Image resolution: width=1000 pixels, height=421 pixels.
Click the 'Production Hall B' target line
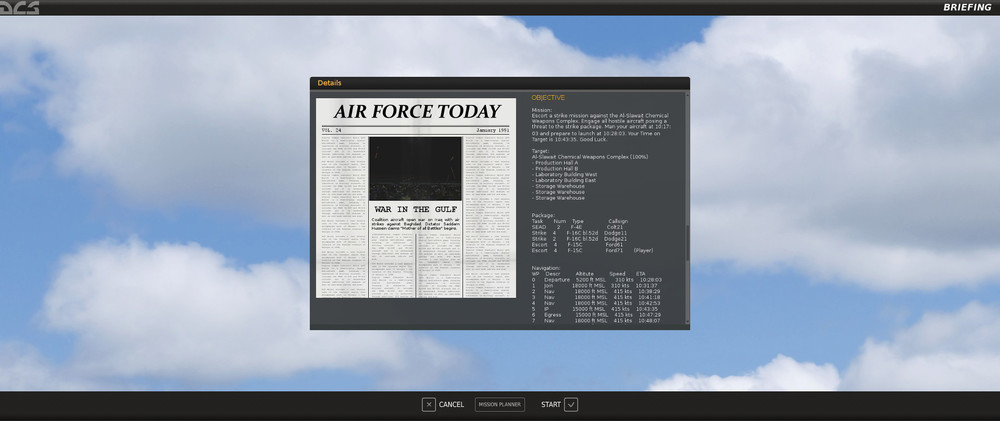pyautogui.click(x=557, y=168)
